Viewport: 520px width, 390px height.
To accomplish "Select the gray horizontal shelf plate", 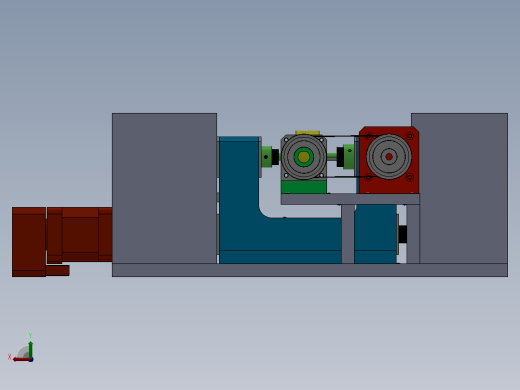I will tap(350, 199).
